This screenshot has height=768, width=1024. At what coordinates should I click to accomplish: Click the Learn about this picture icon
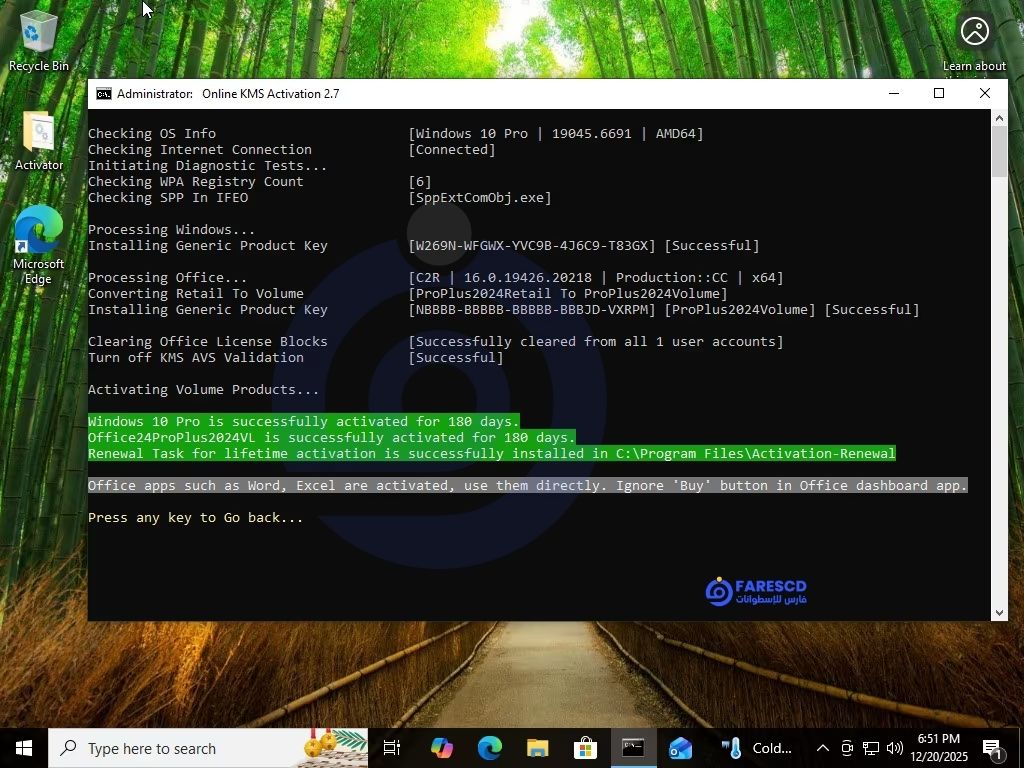pyautogui.click(x=974, y=32)
